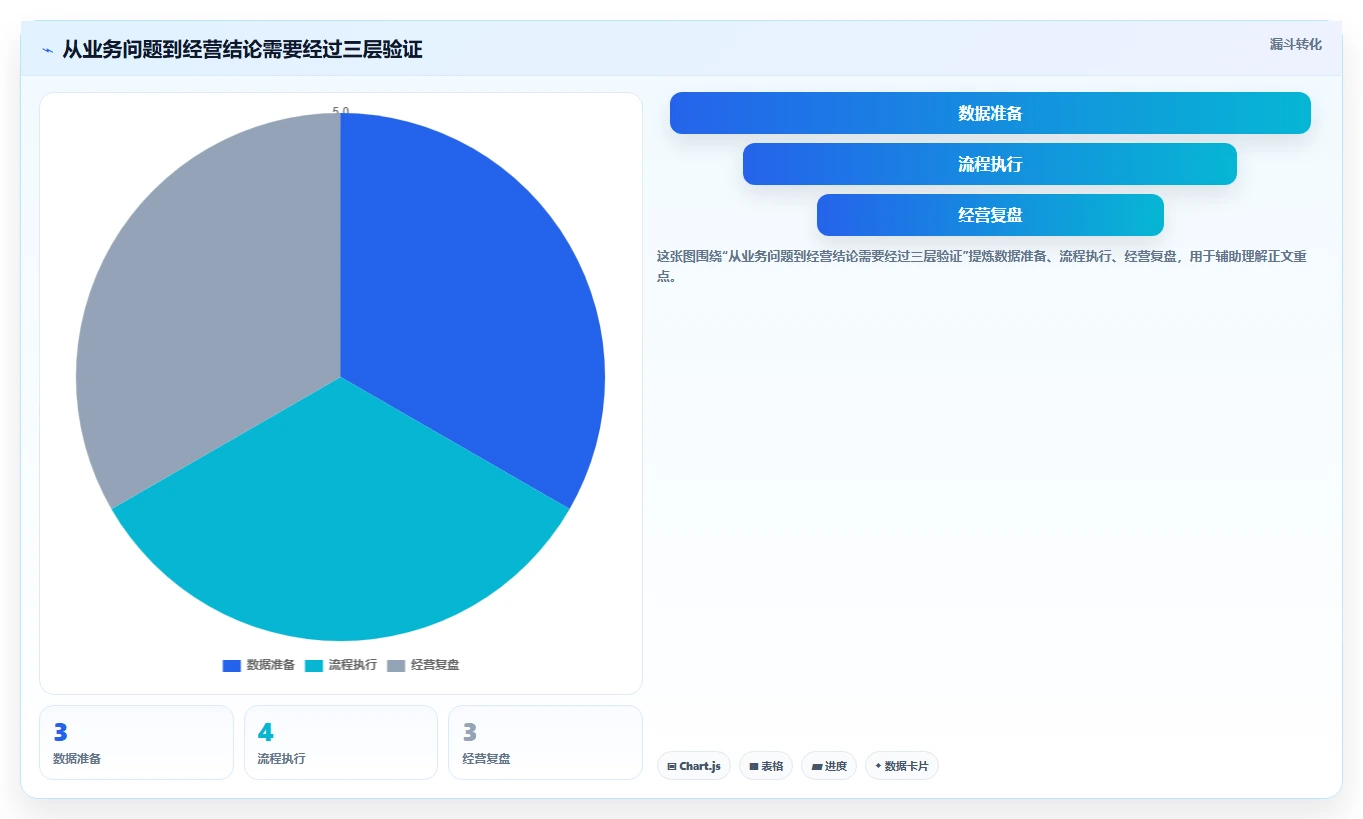This screenshot has height=819, width=1363.
Task: Click the 进度 tag chip
Action: (x=829, y=766)
